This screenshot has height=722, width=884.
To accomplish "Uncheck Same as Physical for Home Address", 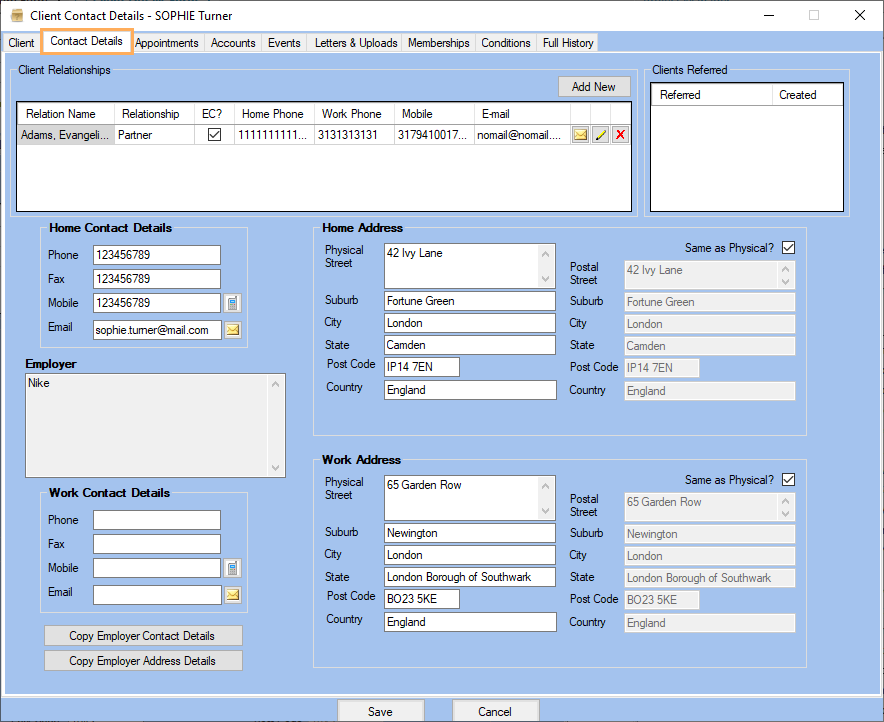I will [789, 247].
